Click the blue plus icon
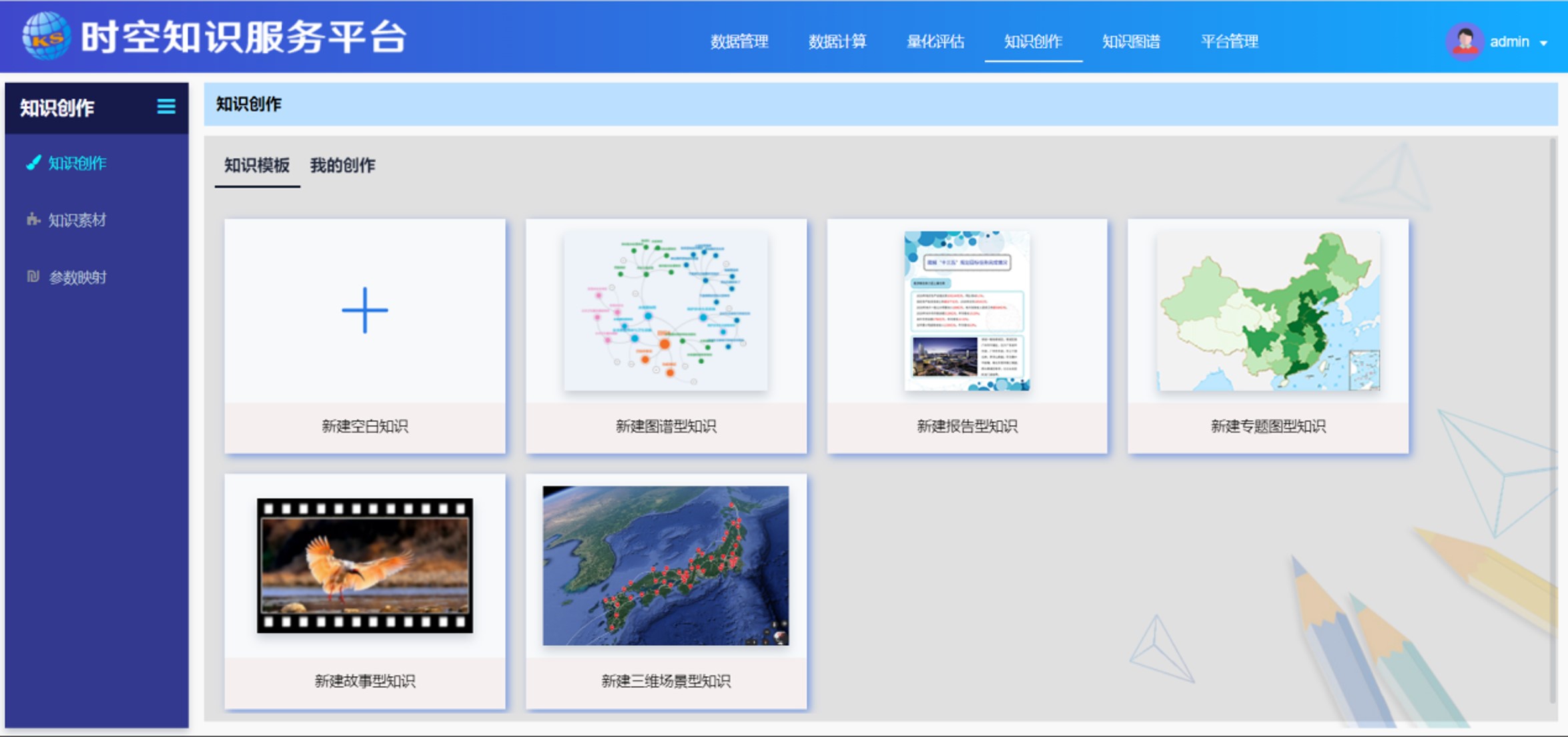This screenshot has width=1568, height=737. tap(364, 310)
